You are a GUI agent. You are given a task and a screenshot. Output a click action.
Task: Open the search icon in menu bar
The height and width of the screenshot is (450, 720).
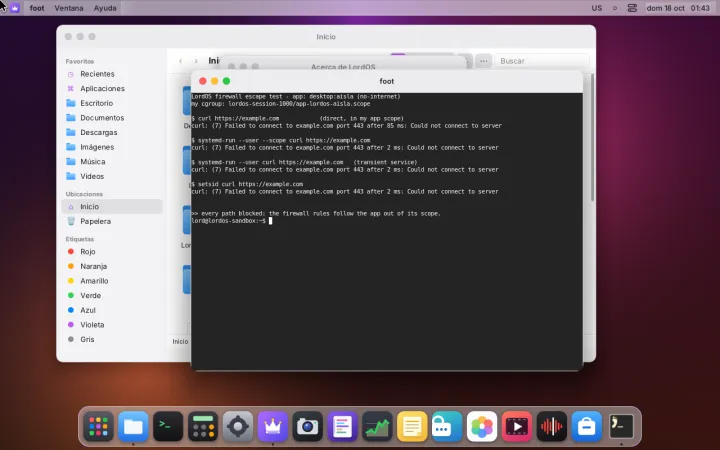tap(615, 8)
